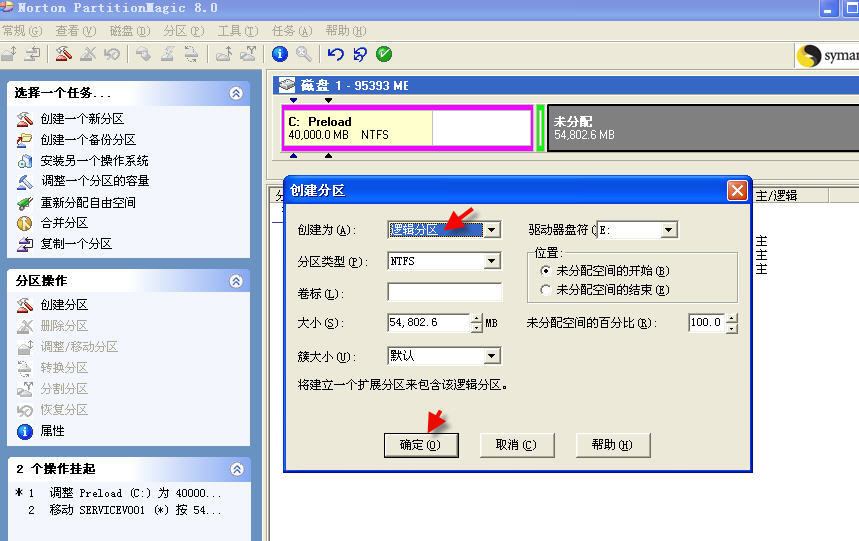This screenshot has height=541, width=859.
Task: Collapse the 分区操作 panel
Action: pos(236,281)
